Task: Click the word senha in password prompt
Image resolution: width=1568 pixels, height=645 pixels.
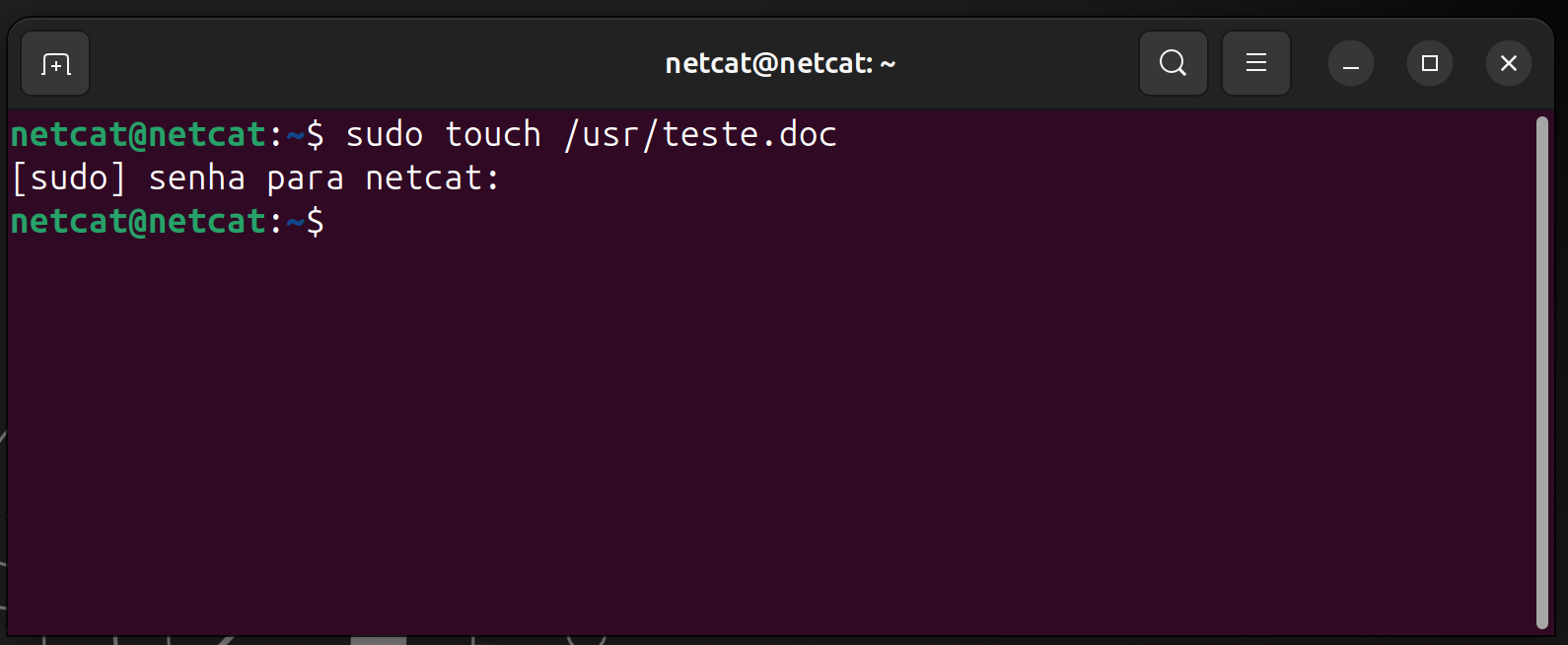Action: click(x=197, y=179)
